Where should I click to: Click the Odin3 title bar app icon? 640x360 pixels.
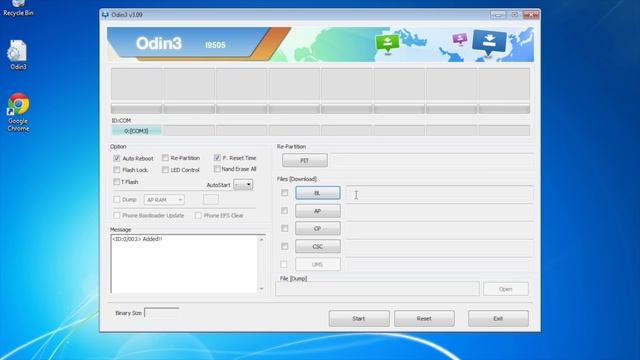(105, 15)
